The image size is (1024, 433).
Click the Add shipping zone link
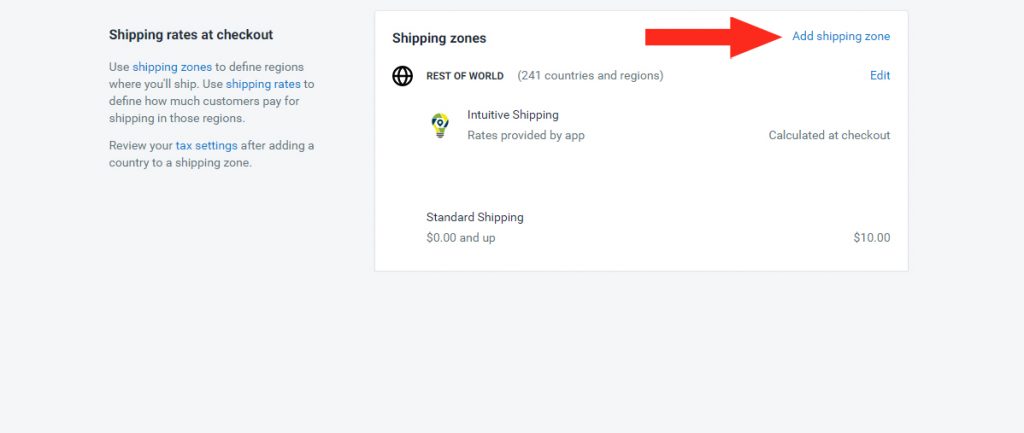click(x=840, y=37)
